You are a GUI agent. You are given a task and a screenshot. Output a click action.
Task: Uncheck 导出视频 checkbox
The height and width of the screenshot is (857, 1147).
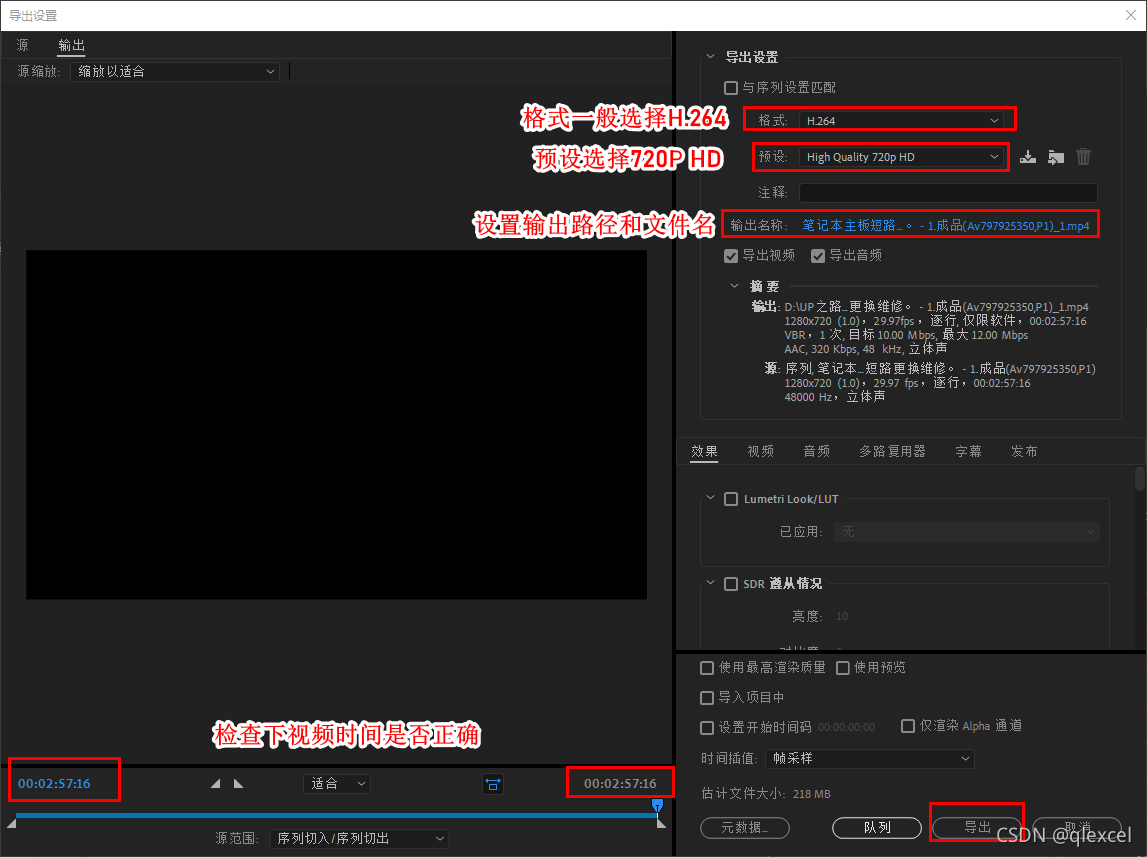tap(731, 255)
